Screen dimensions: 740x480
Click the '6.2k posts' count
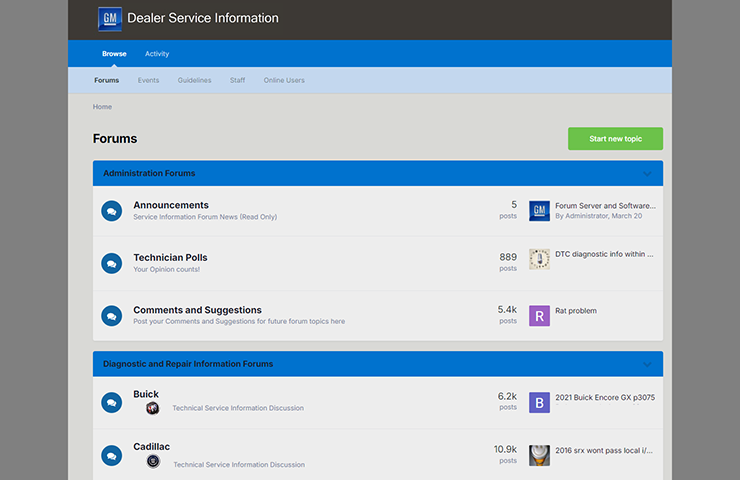point(507,401)
